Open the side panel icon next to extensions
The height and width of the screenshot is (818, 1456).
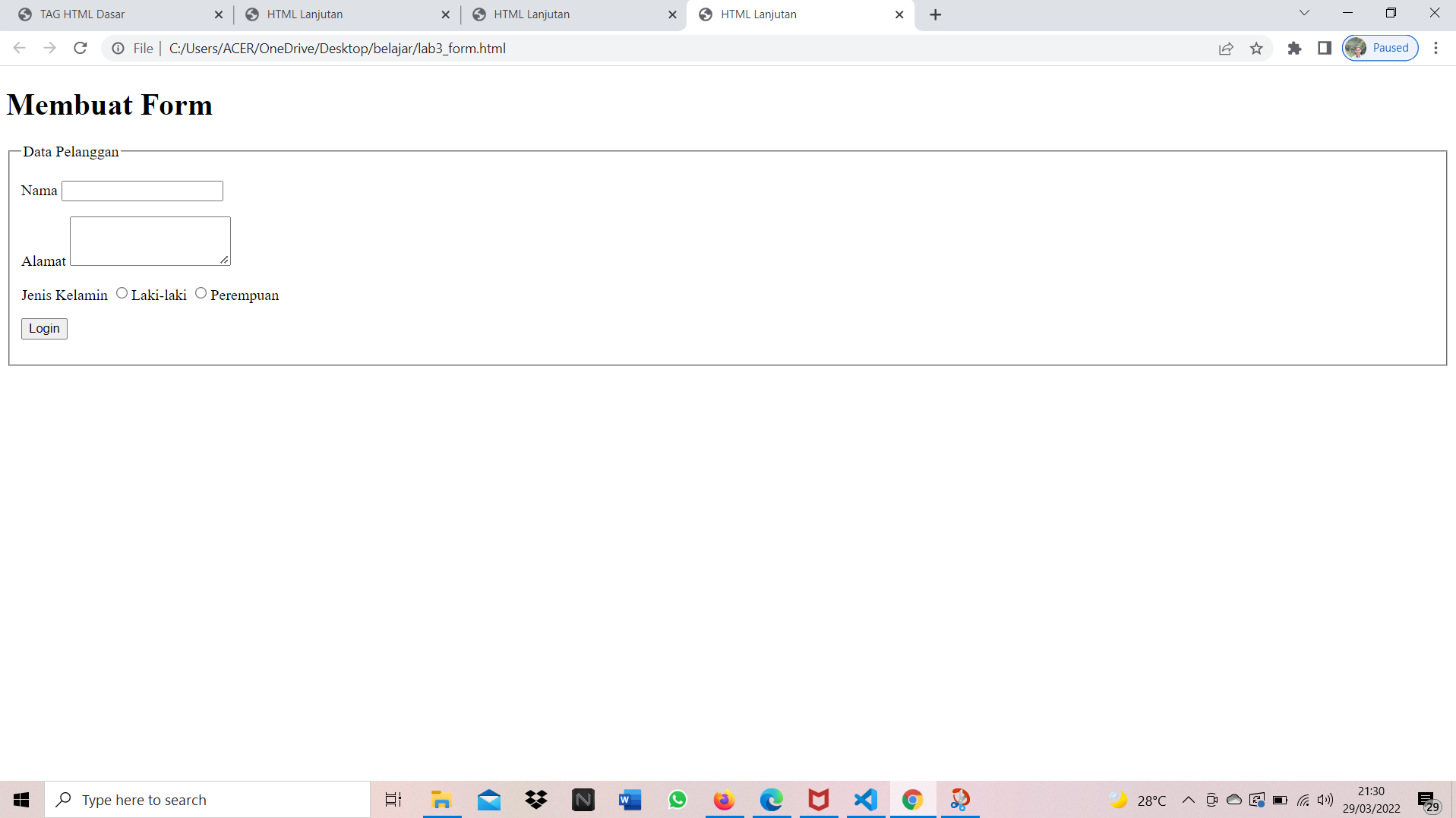tap(1325, 48)
